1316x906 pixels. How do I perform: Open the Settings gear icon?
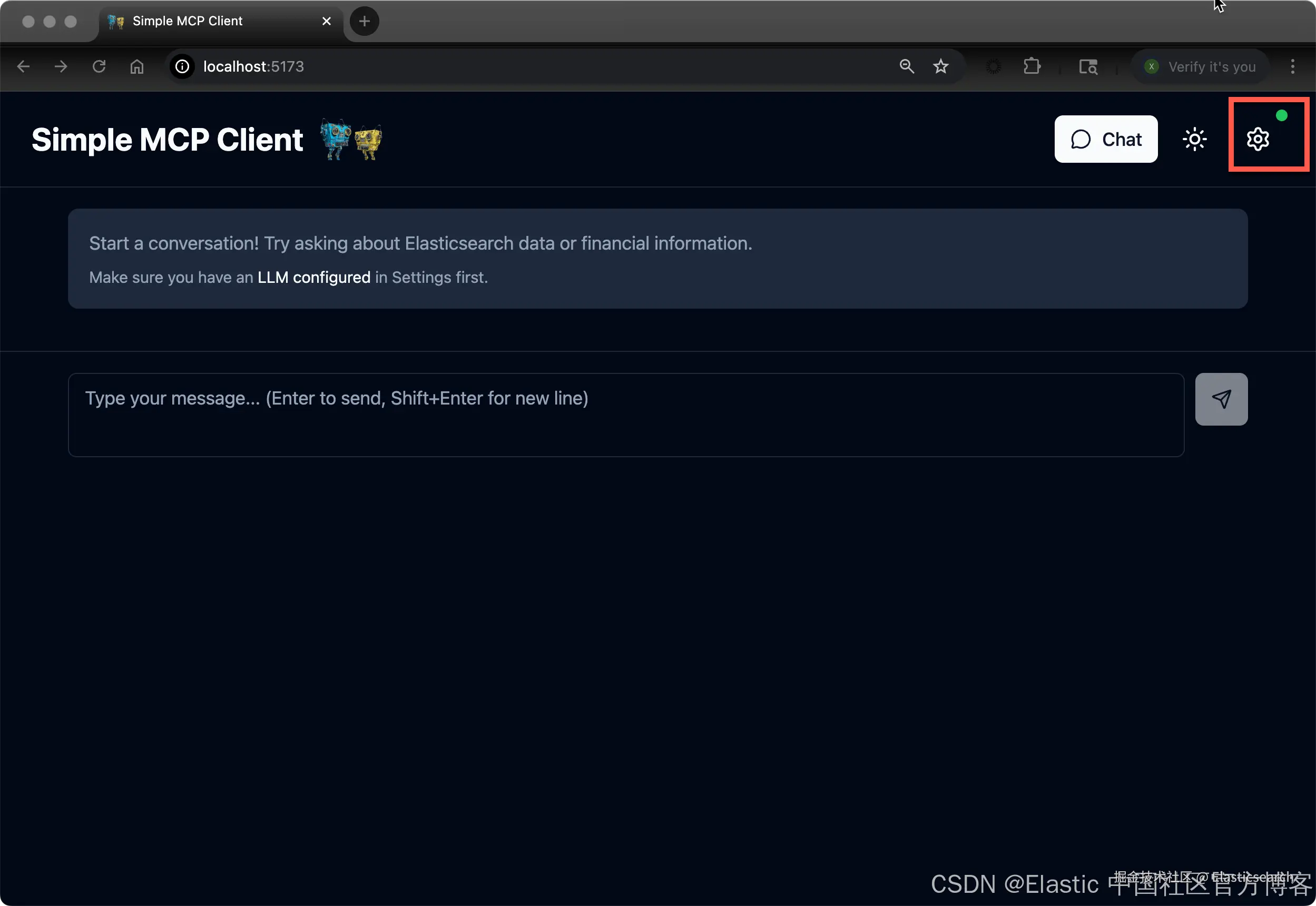1257,139
